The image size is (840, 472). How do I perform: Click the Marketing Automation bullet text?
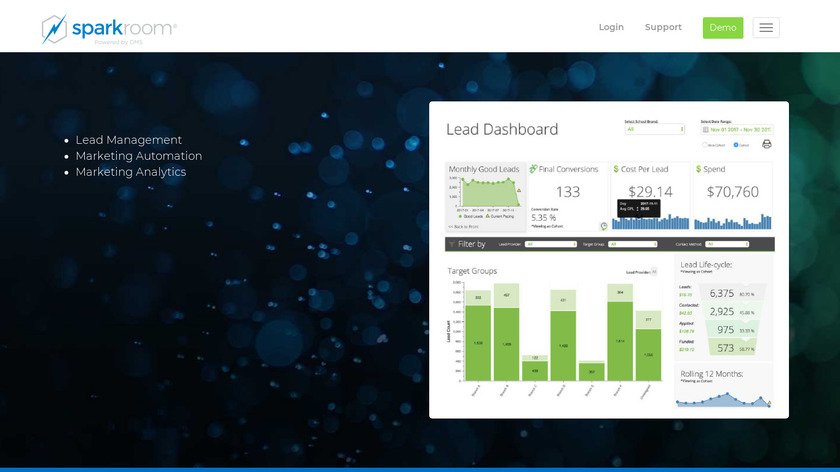click(139, 156)
